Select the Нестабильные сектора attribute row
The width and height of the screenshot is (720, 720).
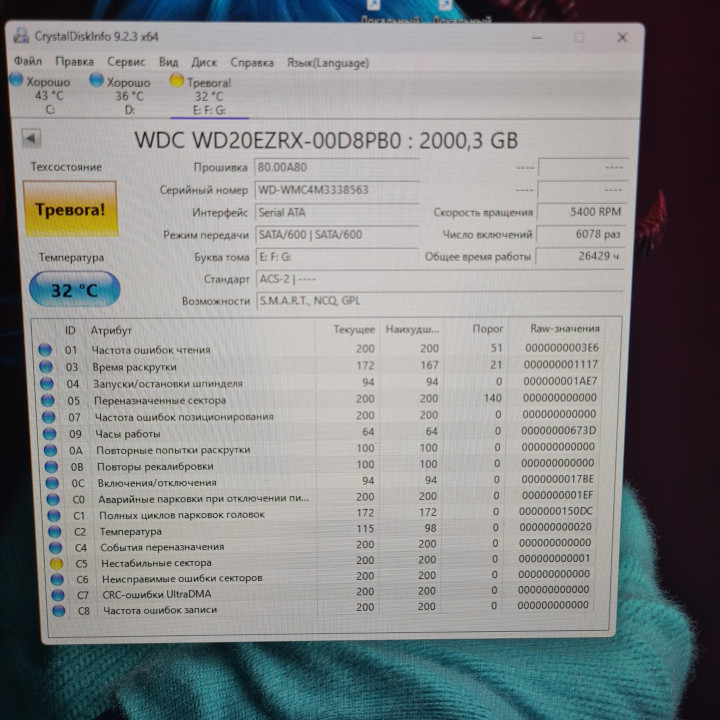pyautogui.click(x=321, y=561)
